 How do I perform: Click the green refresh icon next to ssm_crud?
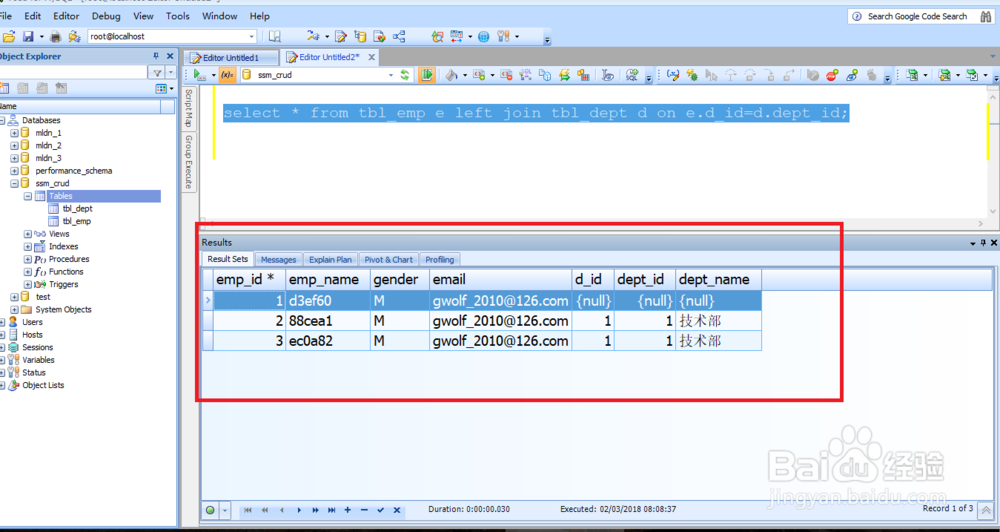click(404, 75)
